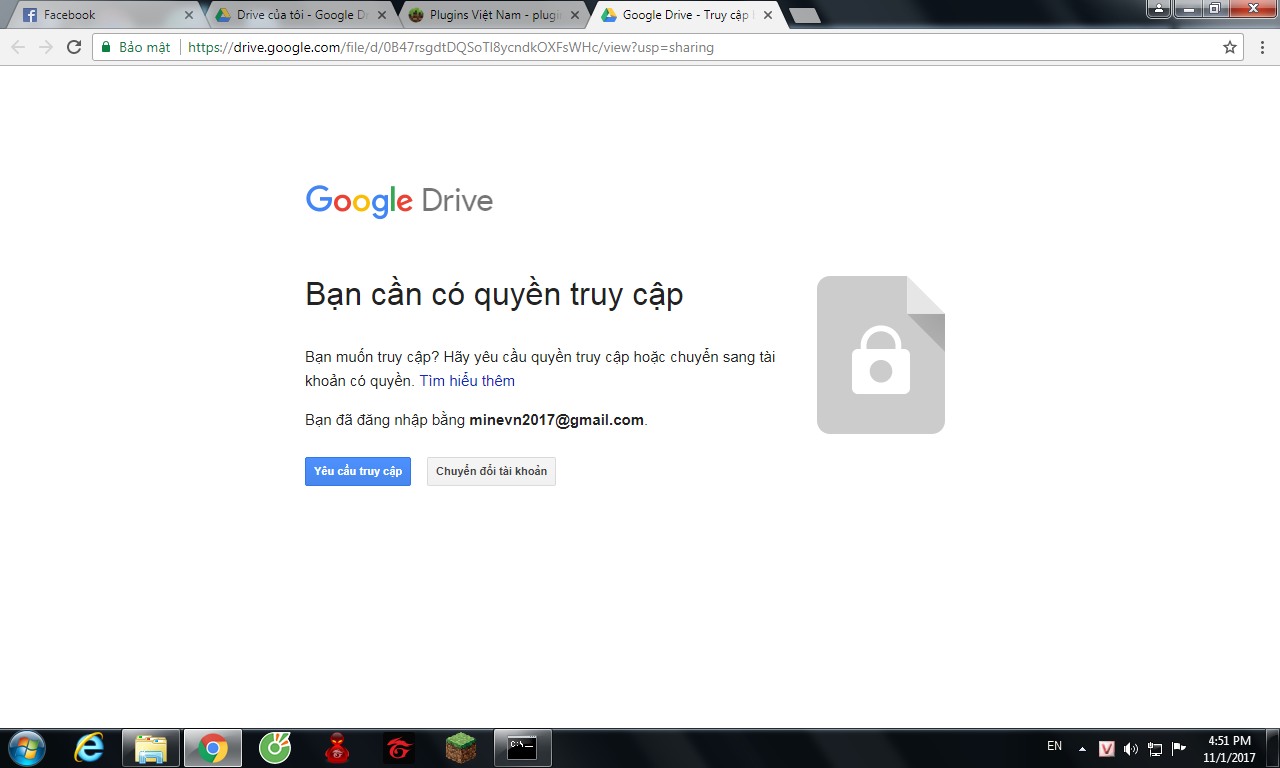Reload the current page

click(73, 47)
